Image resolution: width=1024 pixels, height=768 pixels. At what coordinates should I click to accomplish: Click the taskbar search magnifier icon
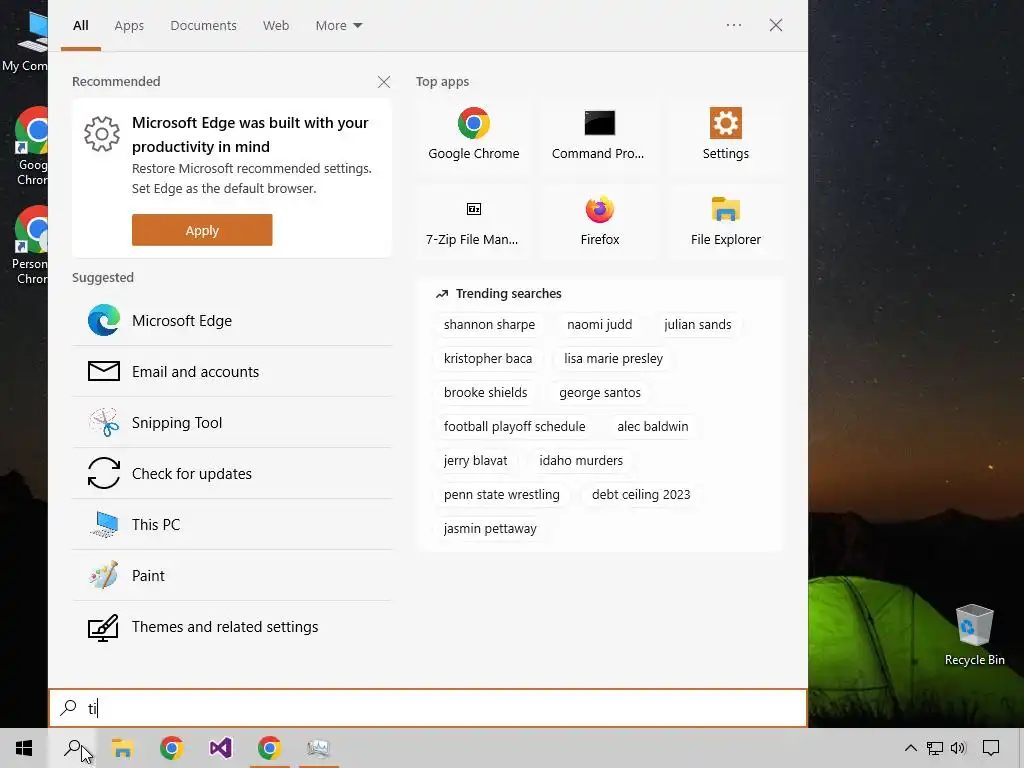click(x=73, y=748)
